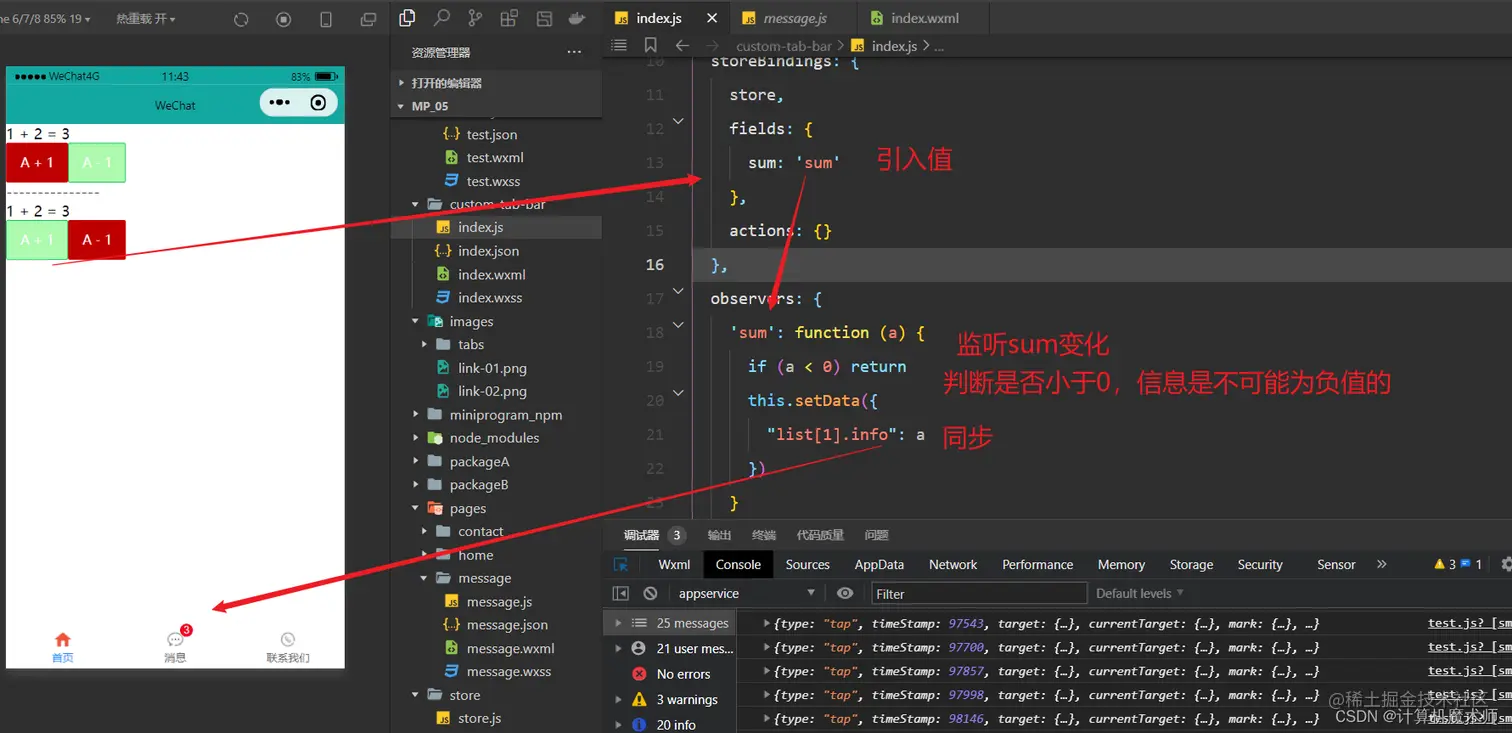Select link-01.png in the file tree

pos(492,368)
